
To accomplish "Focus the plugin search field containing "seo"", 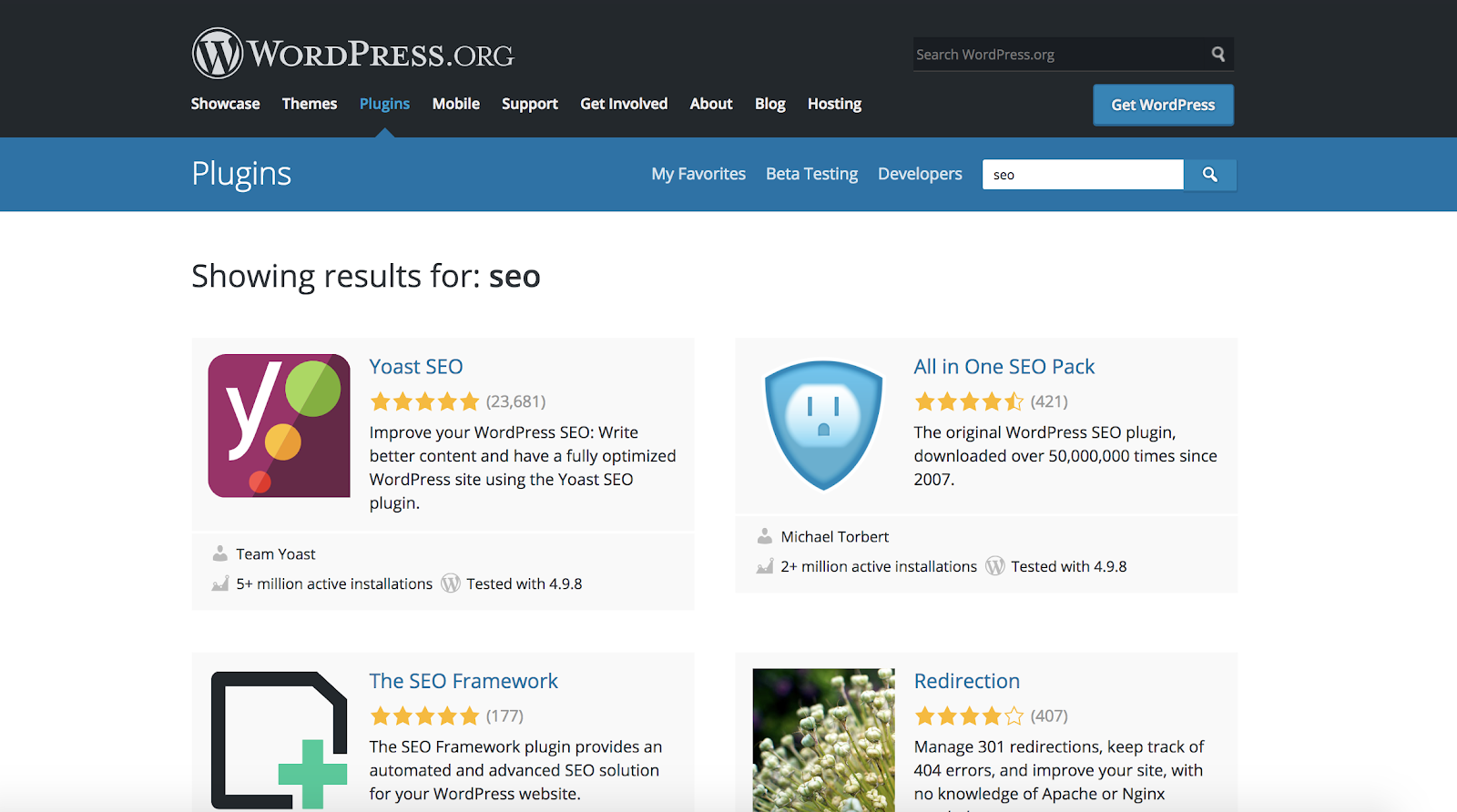I will 1083,175.
